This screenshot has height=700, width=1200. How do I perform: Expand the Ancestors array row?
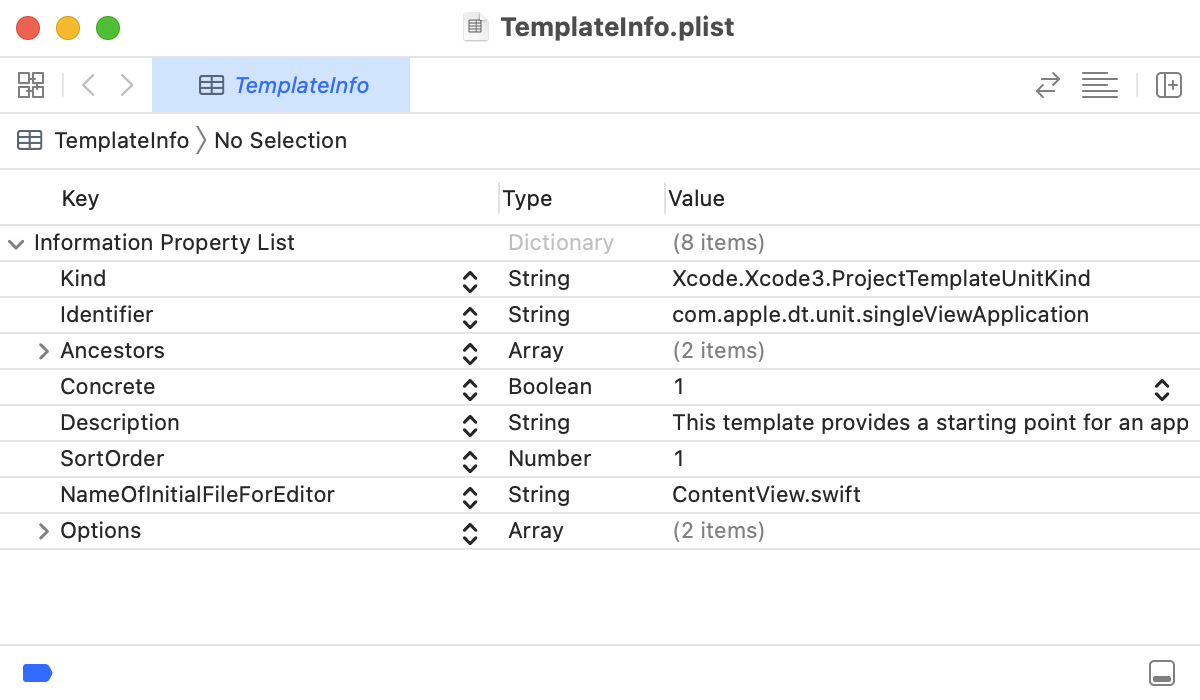click(43, 351)
